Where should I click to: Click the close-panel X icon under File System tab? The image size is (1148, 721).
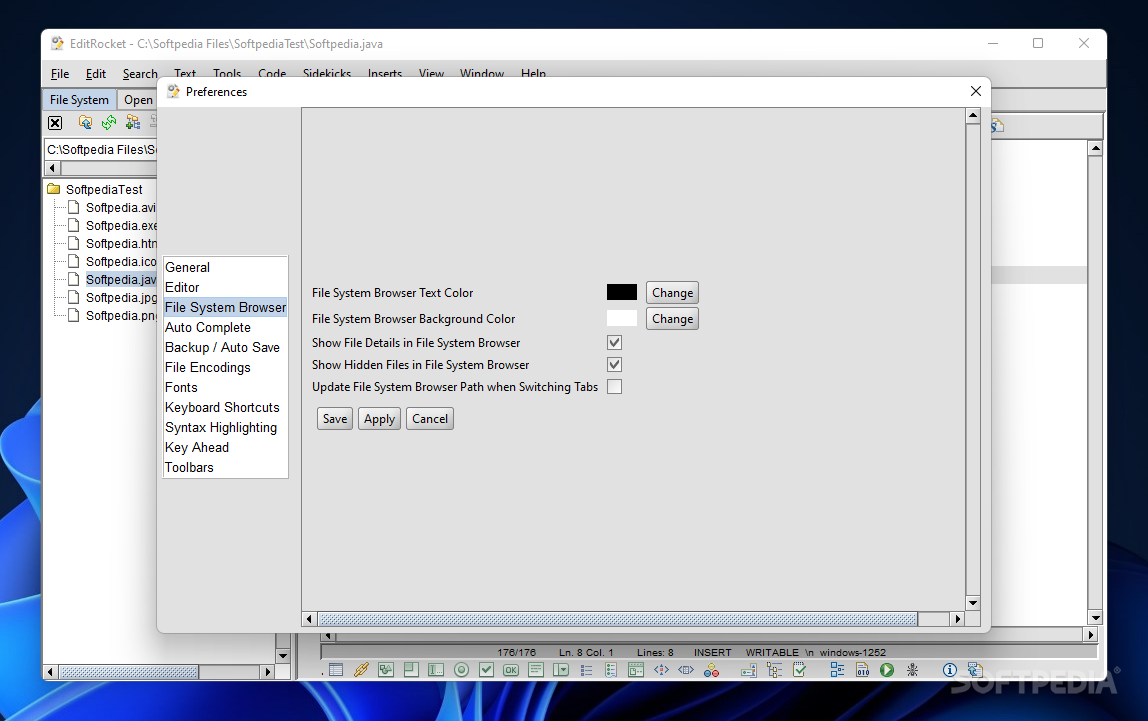55,123
